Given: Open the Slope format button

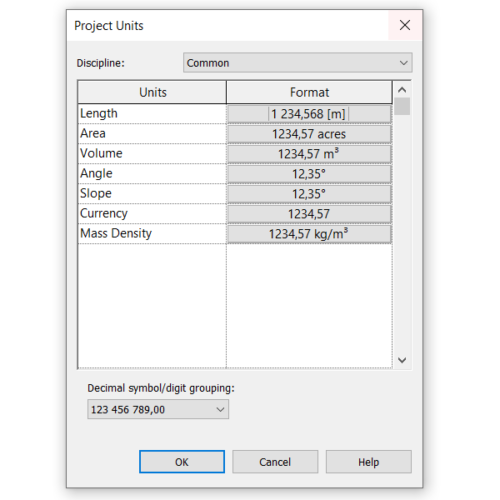Looking at the screenshot, I should click(309, 194).
